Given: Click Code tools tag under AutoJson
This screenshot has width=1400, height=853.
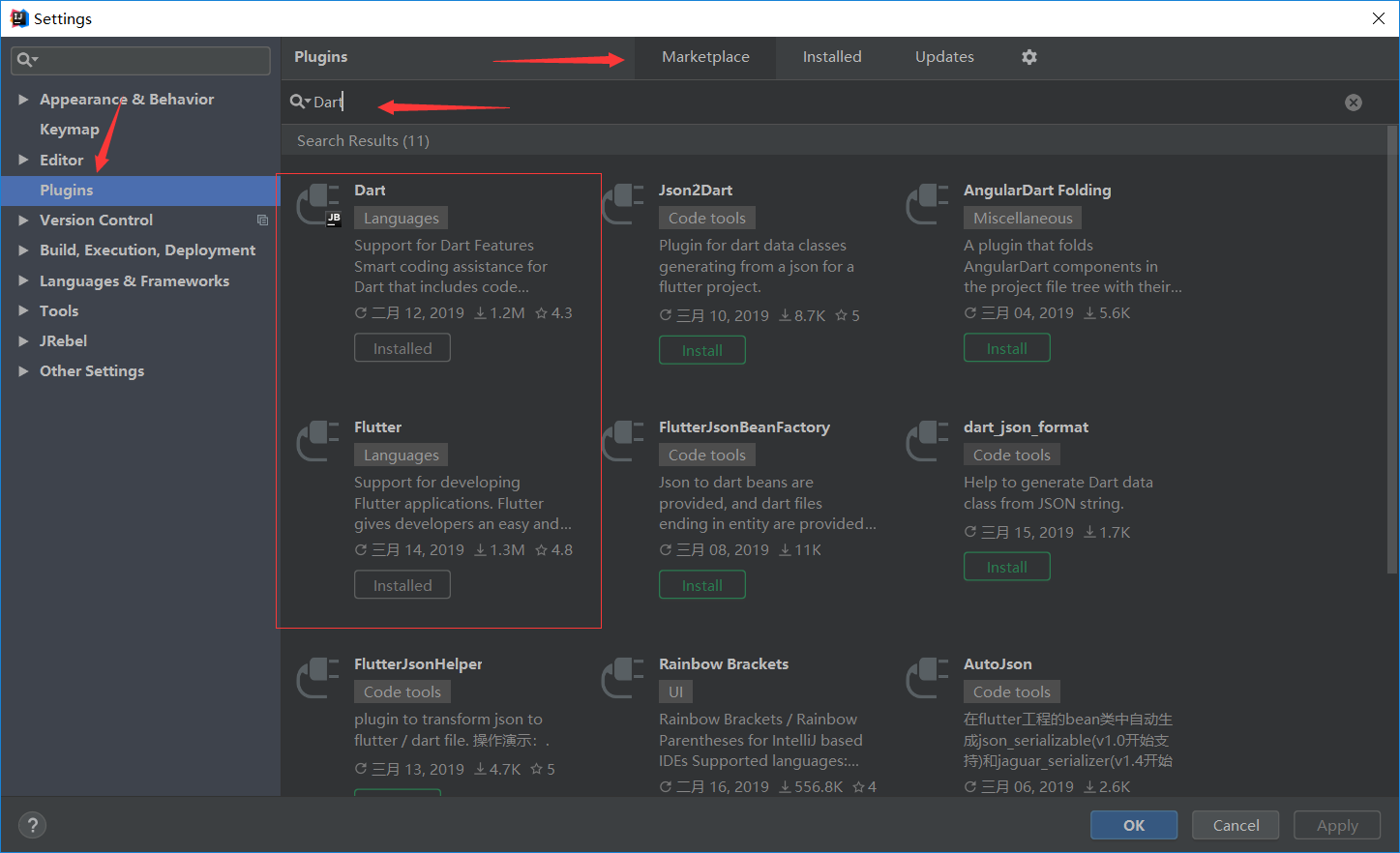Looking at the screenshot, I should [x=1012, y=692].
